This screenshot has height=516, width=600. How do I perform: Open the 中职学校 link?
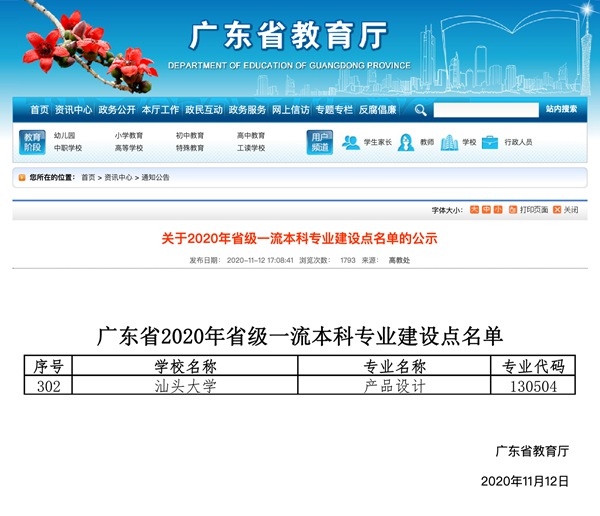68,148
